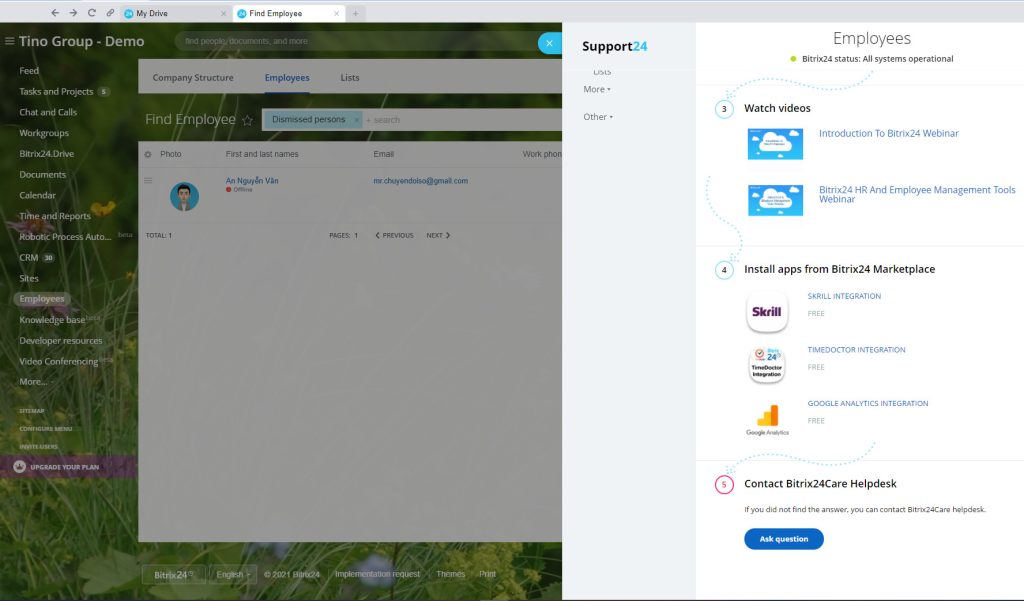Viewport: 1024px width, 601px height.
Task: Open Tasks and Projects in sidebar
Action: point(56,91)
